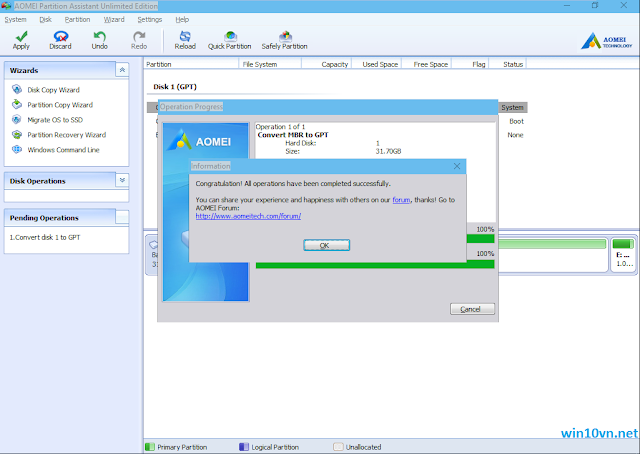This screenshot has height=454, width=640.
Task: Click the AOMEI Technology logo
Action: [607, 41]
